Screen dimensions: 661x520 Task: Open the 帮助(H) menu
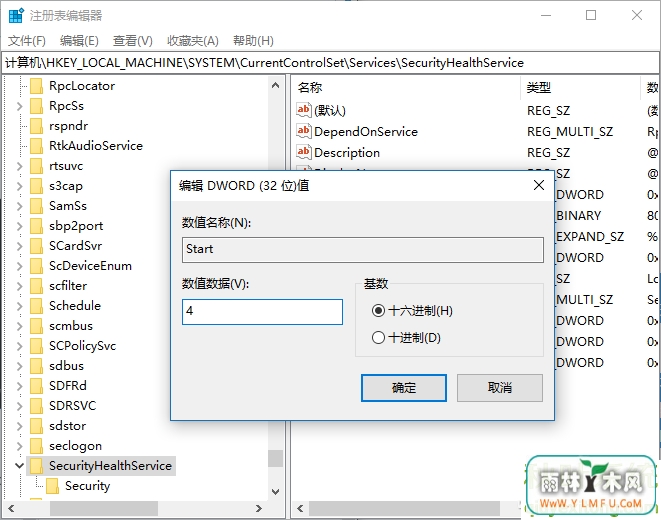coord(253,41)
